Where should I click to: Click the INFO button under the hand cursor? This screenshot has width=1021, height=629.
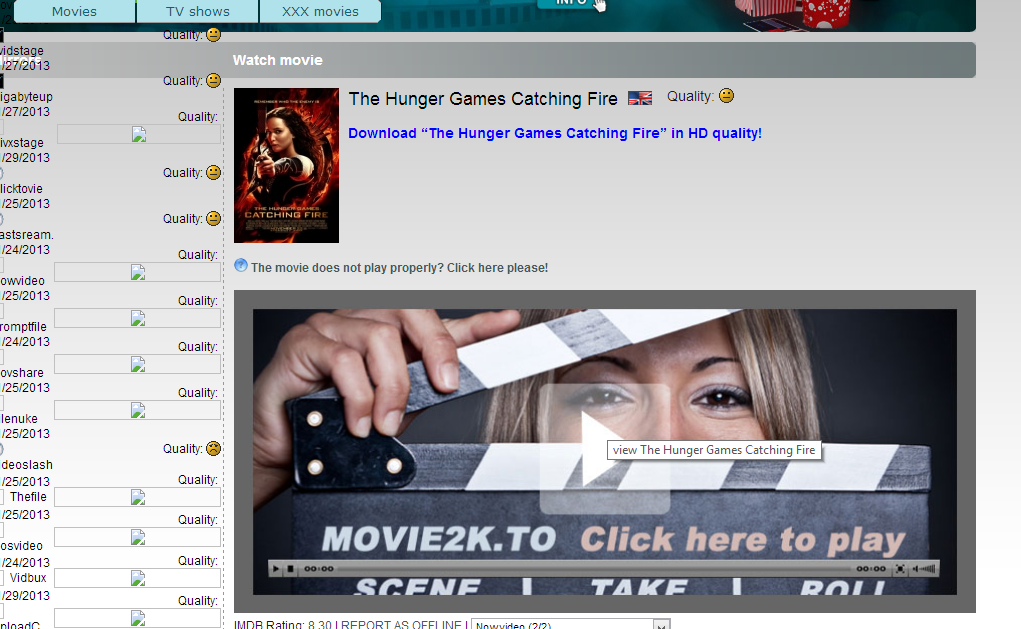(572, 3)
